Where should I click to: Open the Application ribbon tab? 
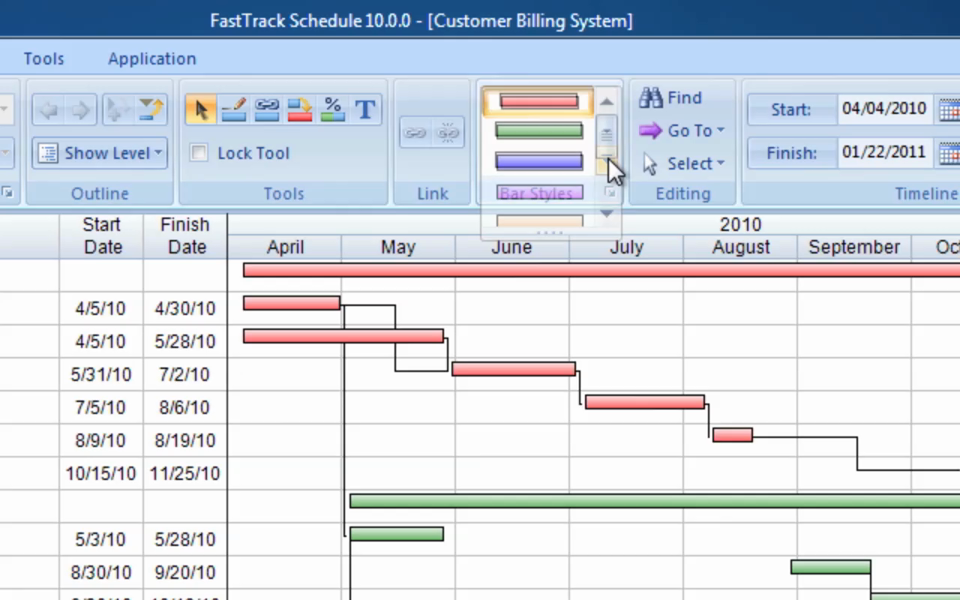coord(152,59)
